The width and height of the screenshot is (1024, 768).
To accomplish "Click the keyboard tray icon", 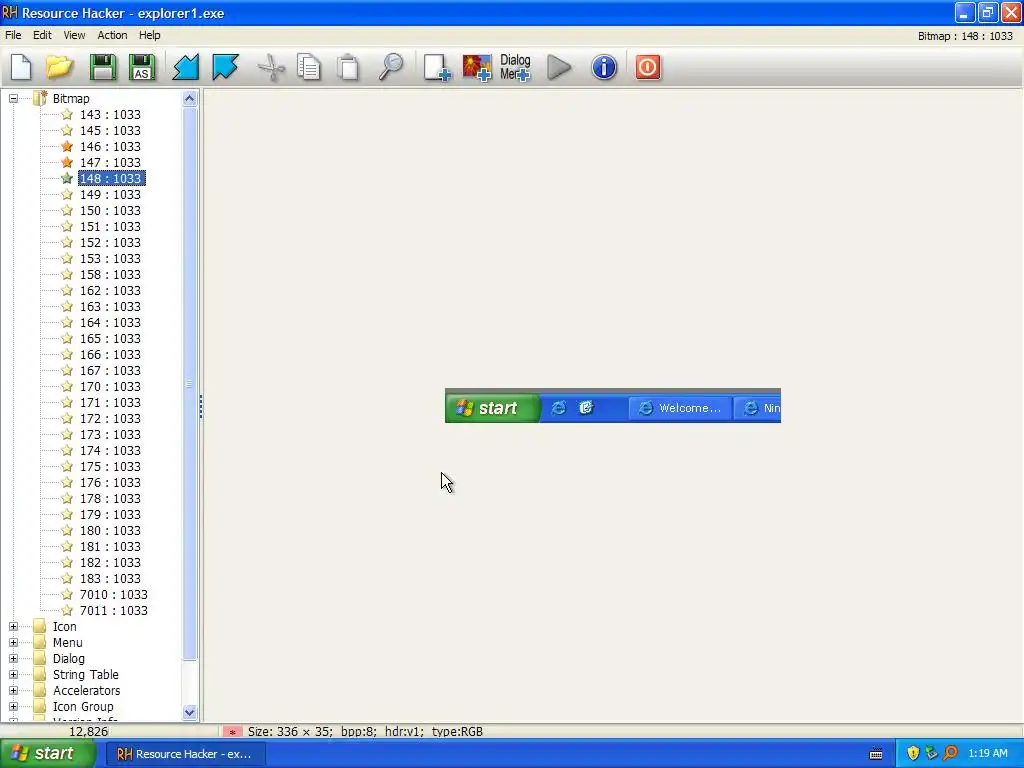I will tap(876, 754).
